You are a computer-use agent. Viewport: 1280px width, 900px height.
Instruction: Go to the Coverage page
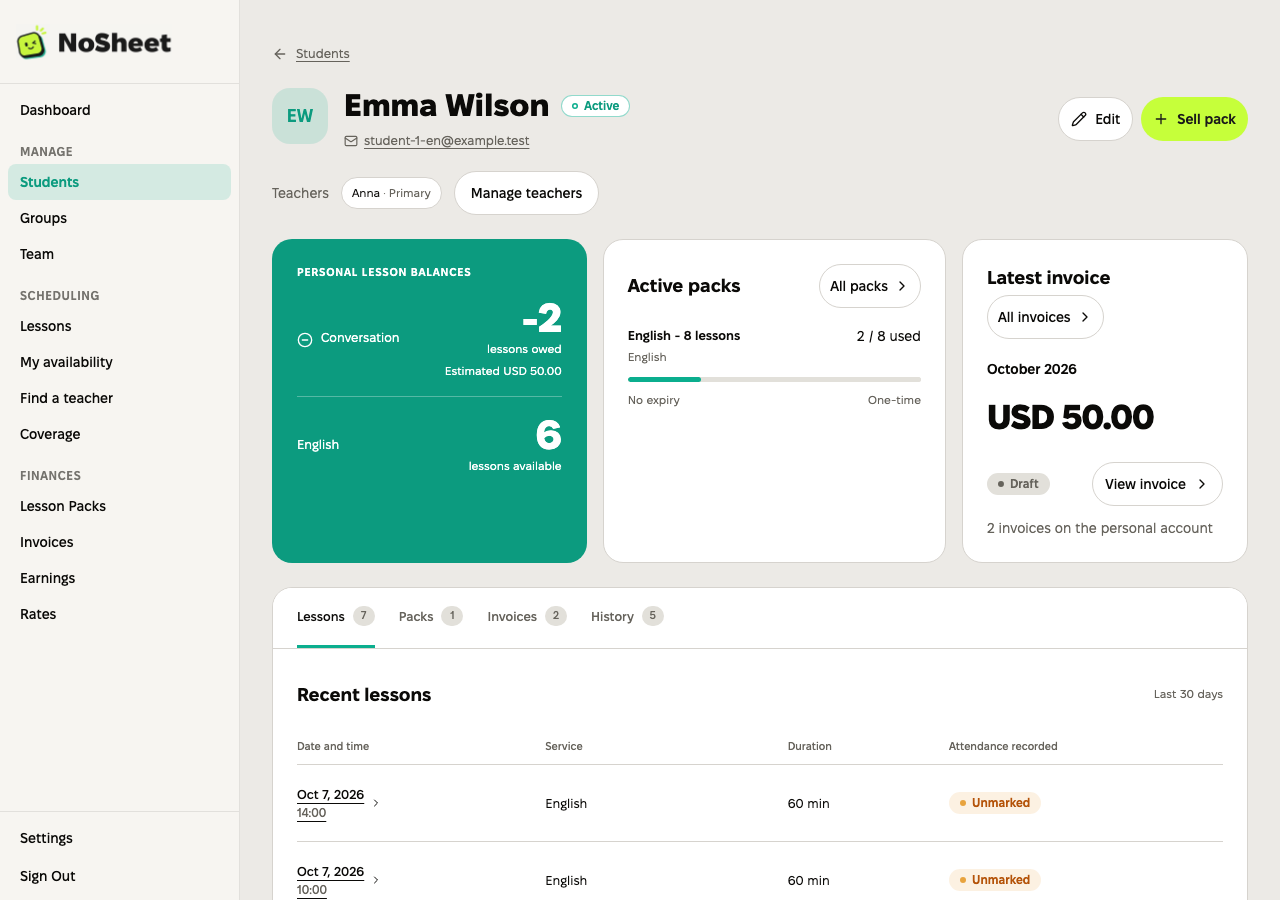(x=119, y=434)
